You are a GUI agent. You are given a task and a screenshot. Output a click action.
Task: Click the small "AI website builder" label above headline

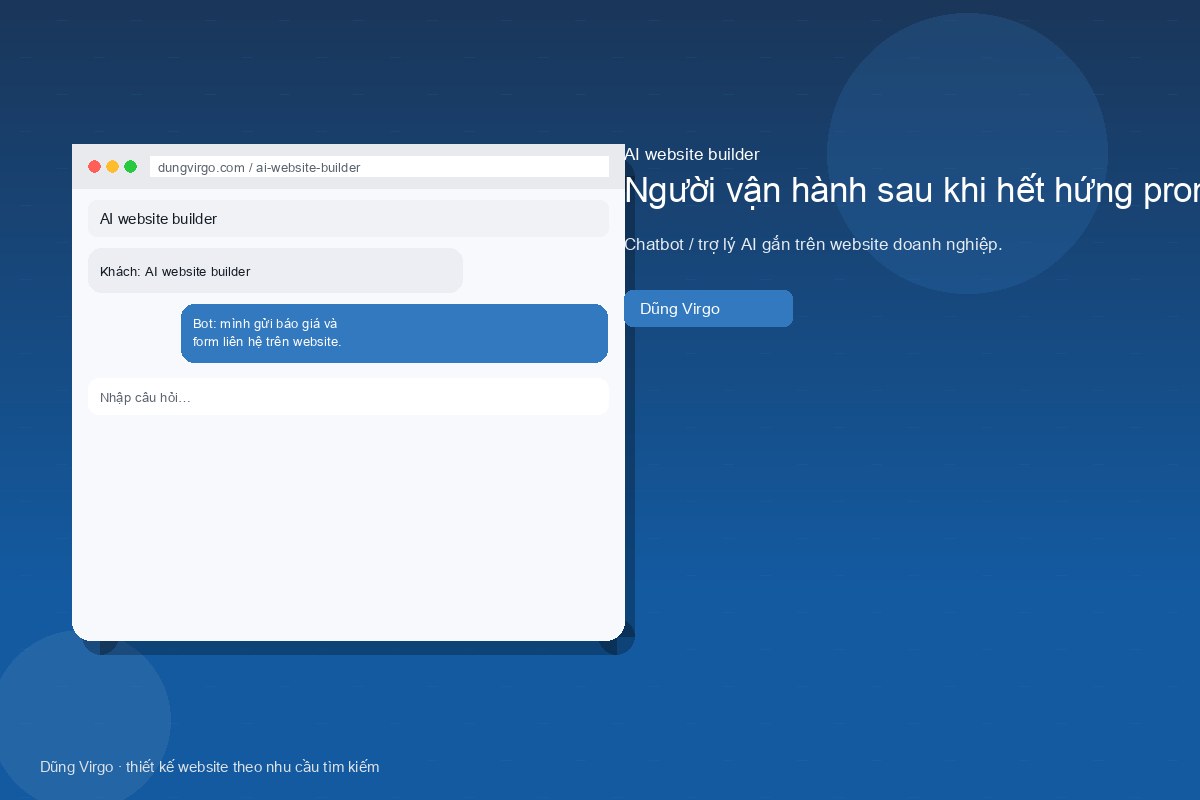(x=692, y=154)
